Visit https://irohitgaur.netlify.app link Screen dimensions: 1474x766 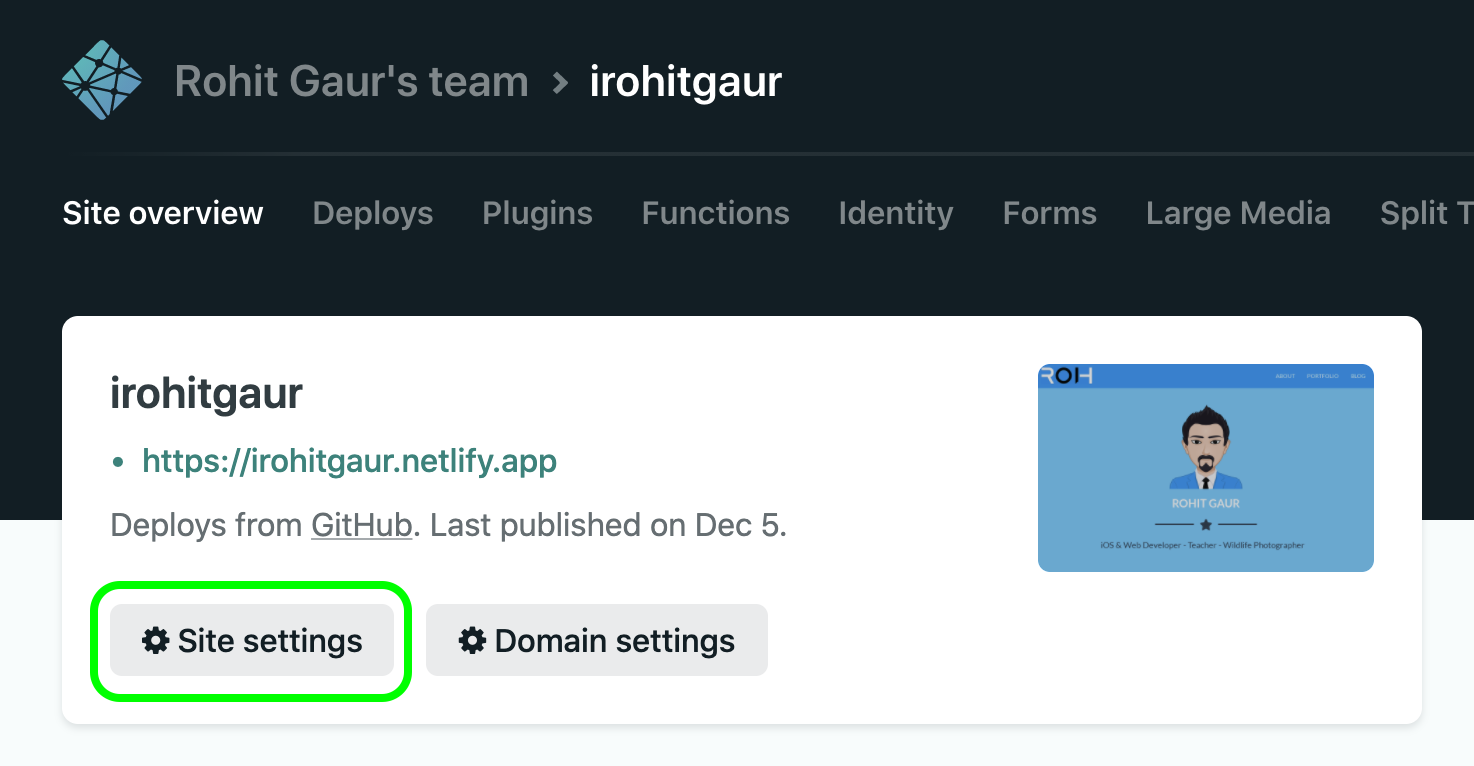(349, 461)
